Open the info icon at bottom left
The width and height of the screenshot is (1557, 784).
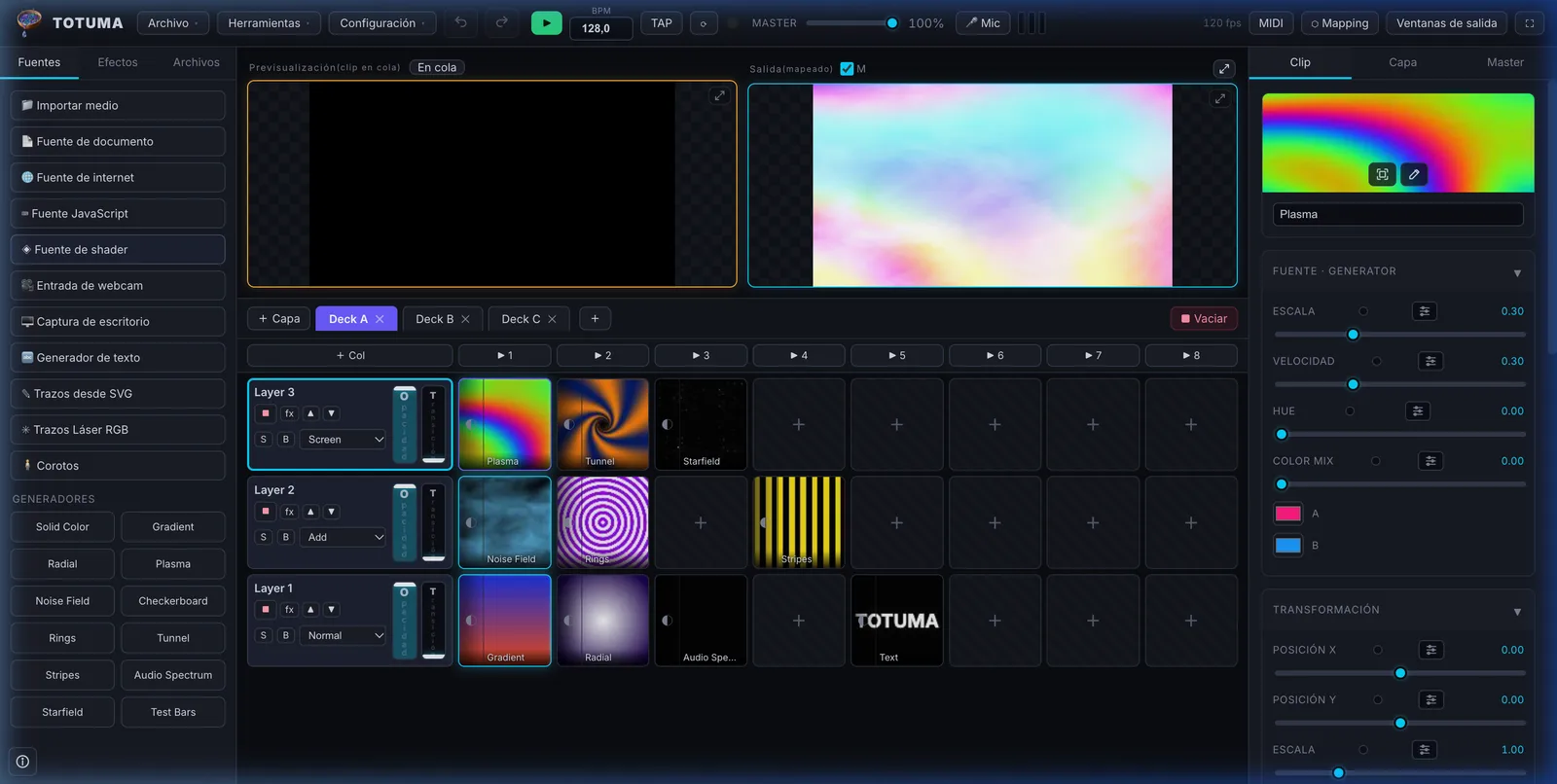tap(22, 762)
